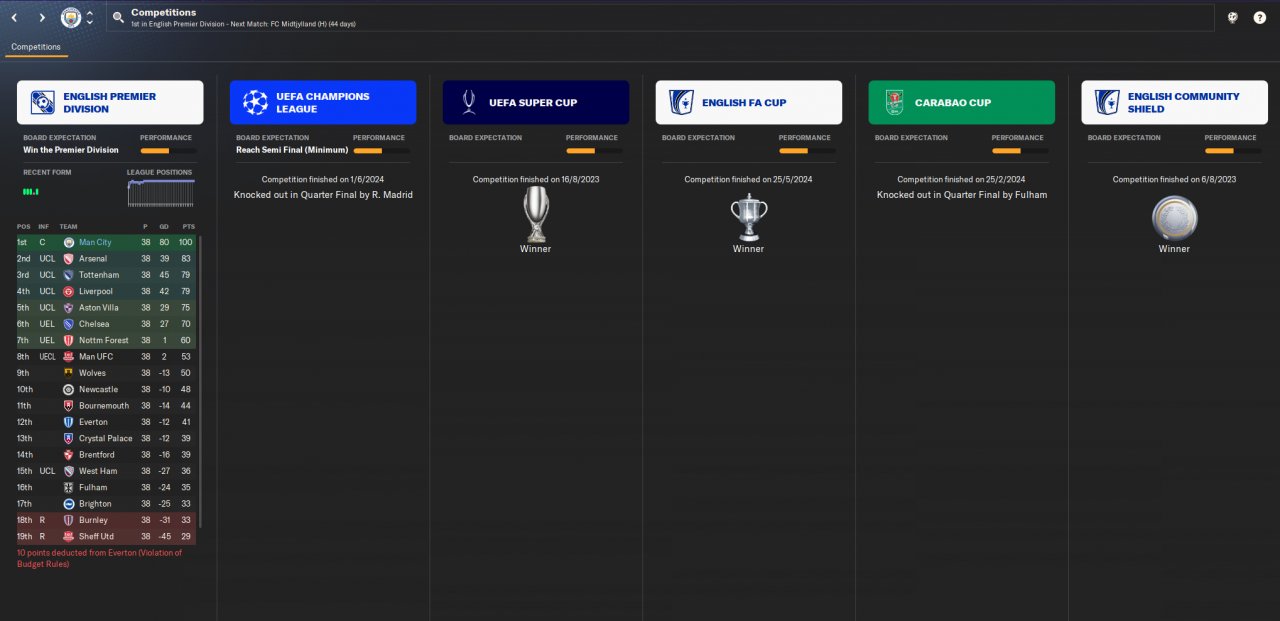1280x621 pixels.
Task: Click the Champions League starball logo
Action: (x=256, y=102)
